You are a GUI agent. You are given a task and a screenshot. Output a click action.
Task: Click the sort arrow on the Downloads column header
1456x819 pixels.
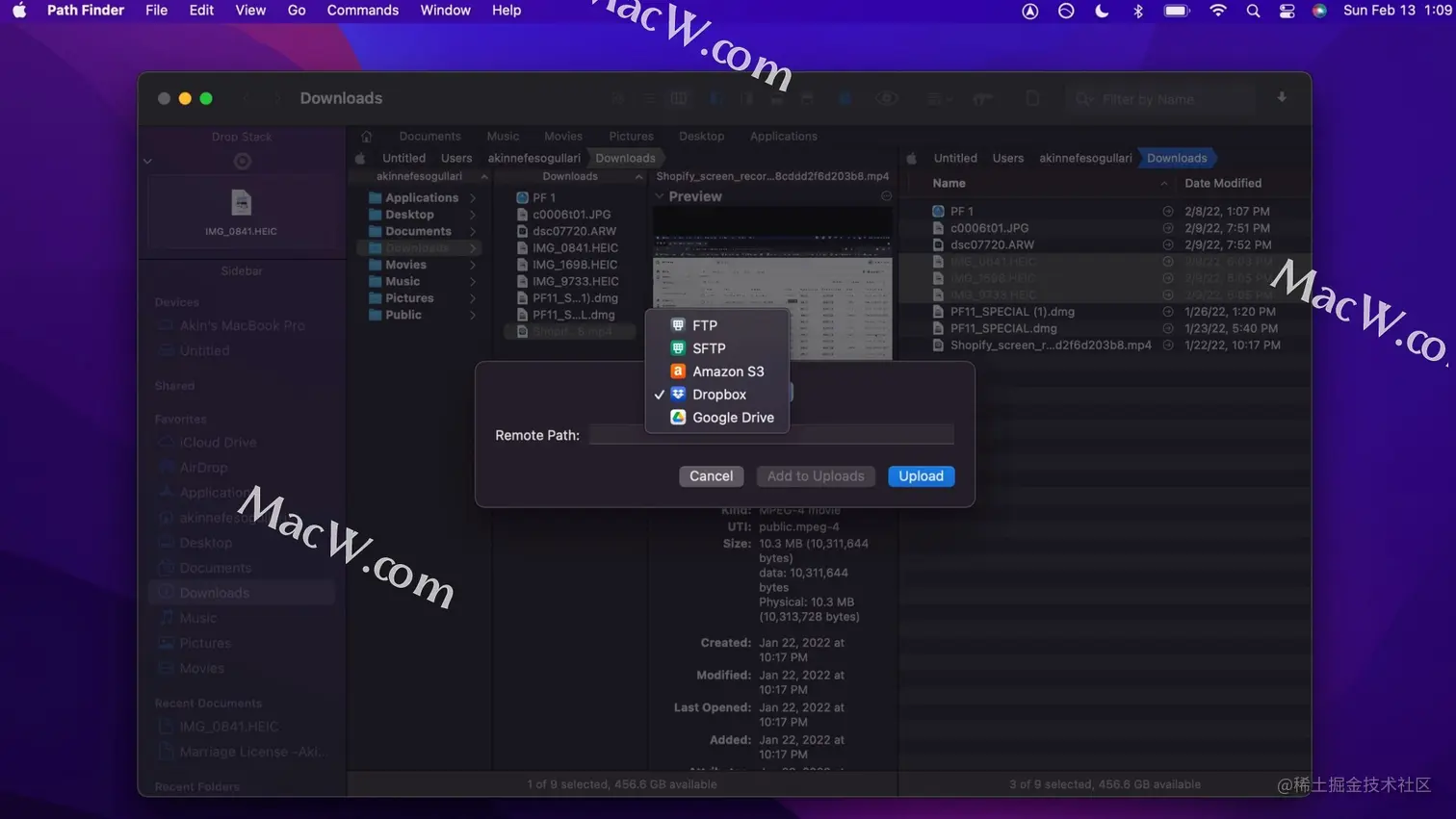coord(638,177)
